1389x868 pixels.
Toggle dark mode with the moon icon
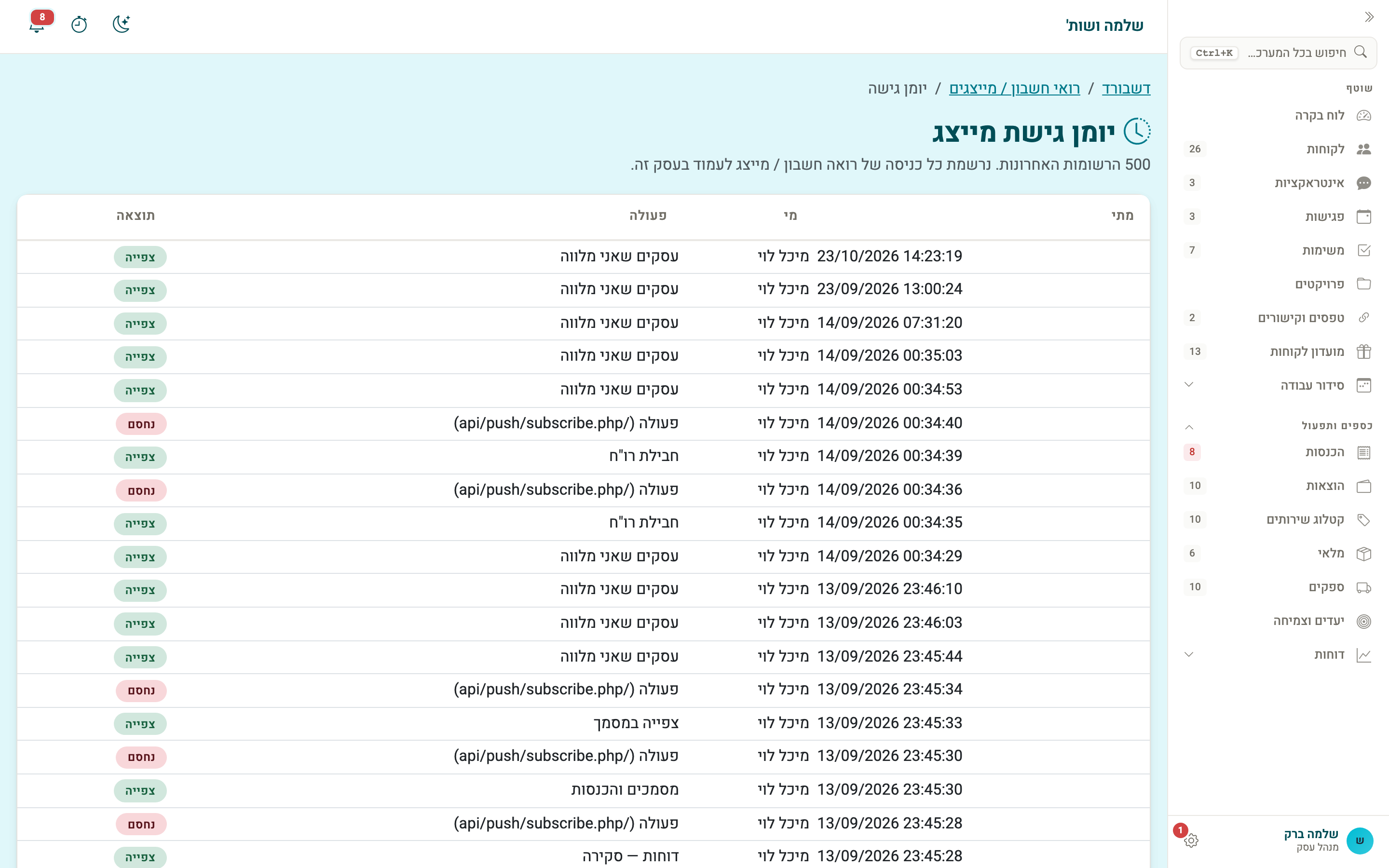tap(121, 24)
